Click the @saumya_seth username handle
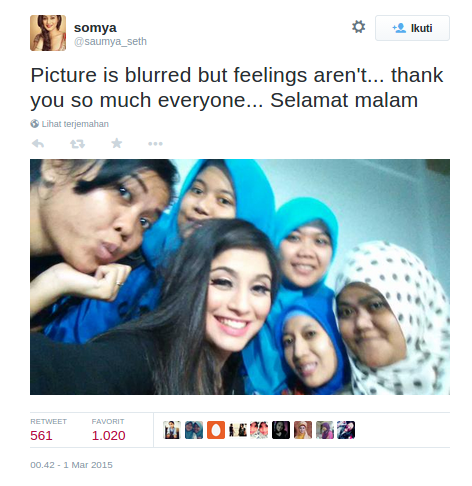Viewport: 472px width, 486px height. [x=110, y=42]
